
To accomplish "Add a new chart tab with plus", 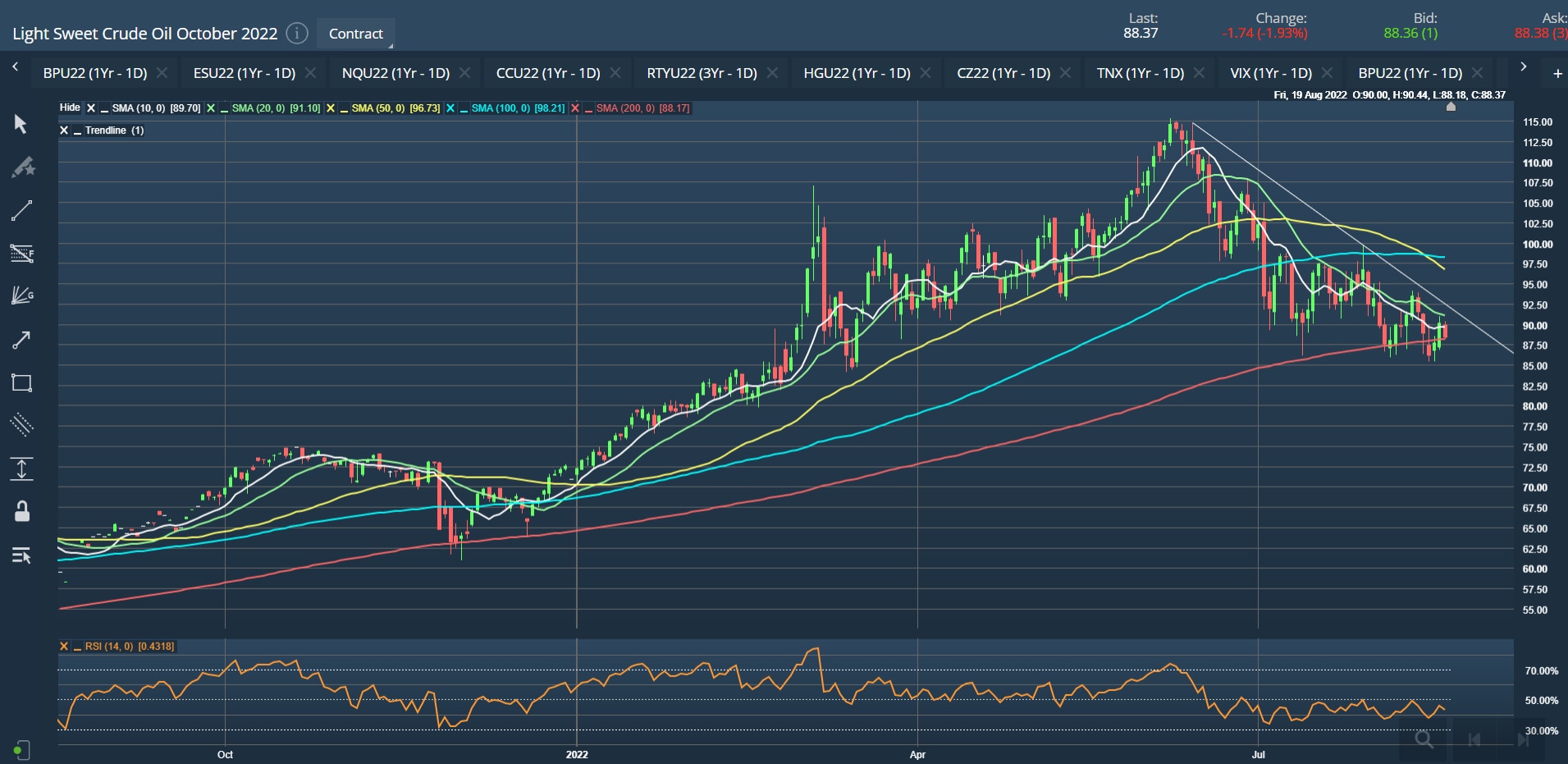I will [1557, 74].
